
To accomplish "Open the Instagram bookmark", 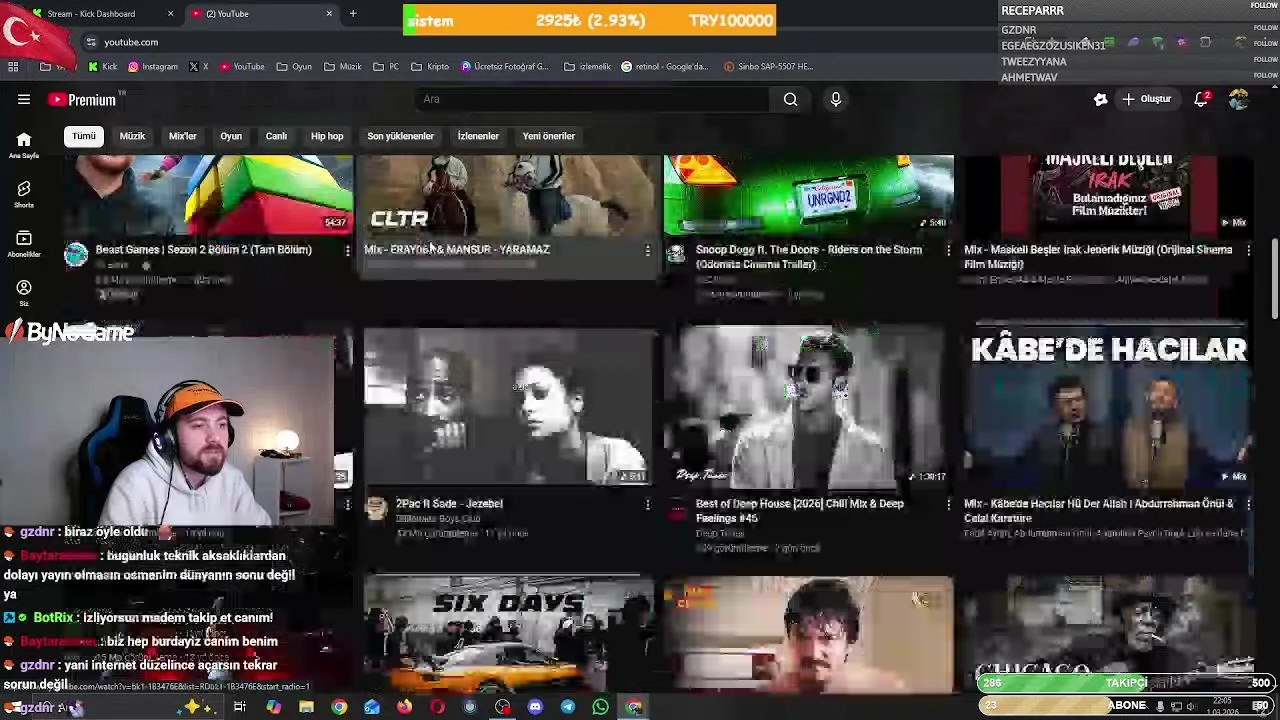I will tap(153, 66).
